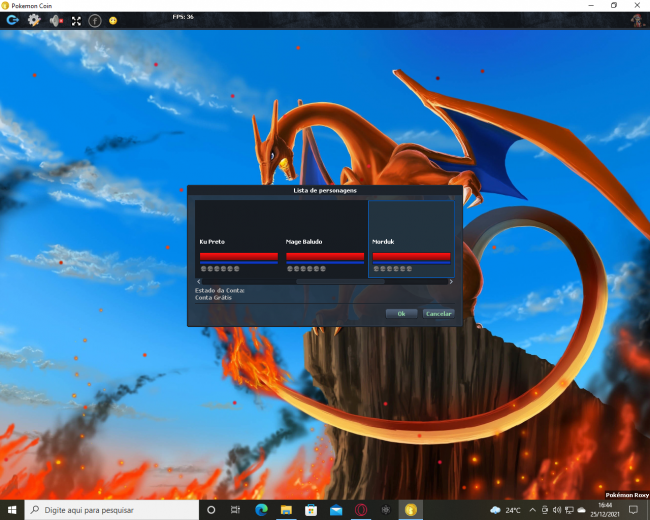650x520 pixels.
Task: Click the Cancelar button
Action: [439, 313]
